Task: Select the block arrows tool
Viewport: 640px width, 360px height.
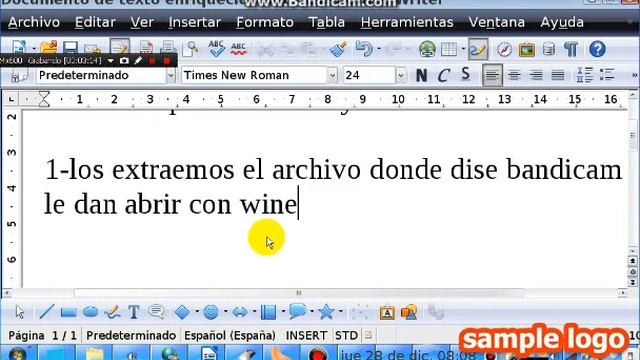Action: (240, 313)
